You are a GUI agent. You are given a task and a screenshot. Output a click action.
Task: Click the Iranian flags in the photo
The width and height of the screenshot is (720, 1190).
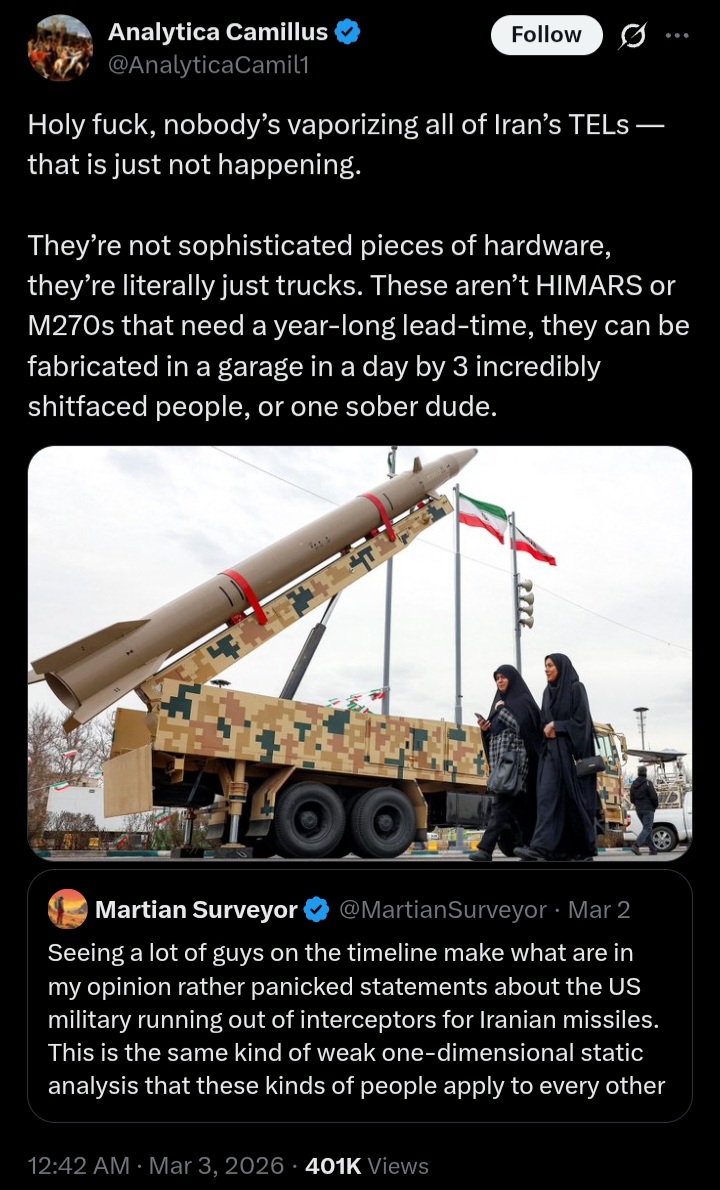[x=506, y=527]
